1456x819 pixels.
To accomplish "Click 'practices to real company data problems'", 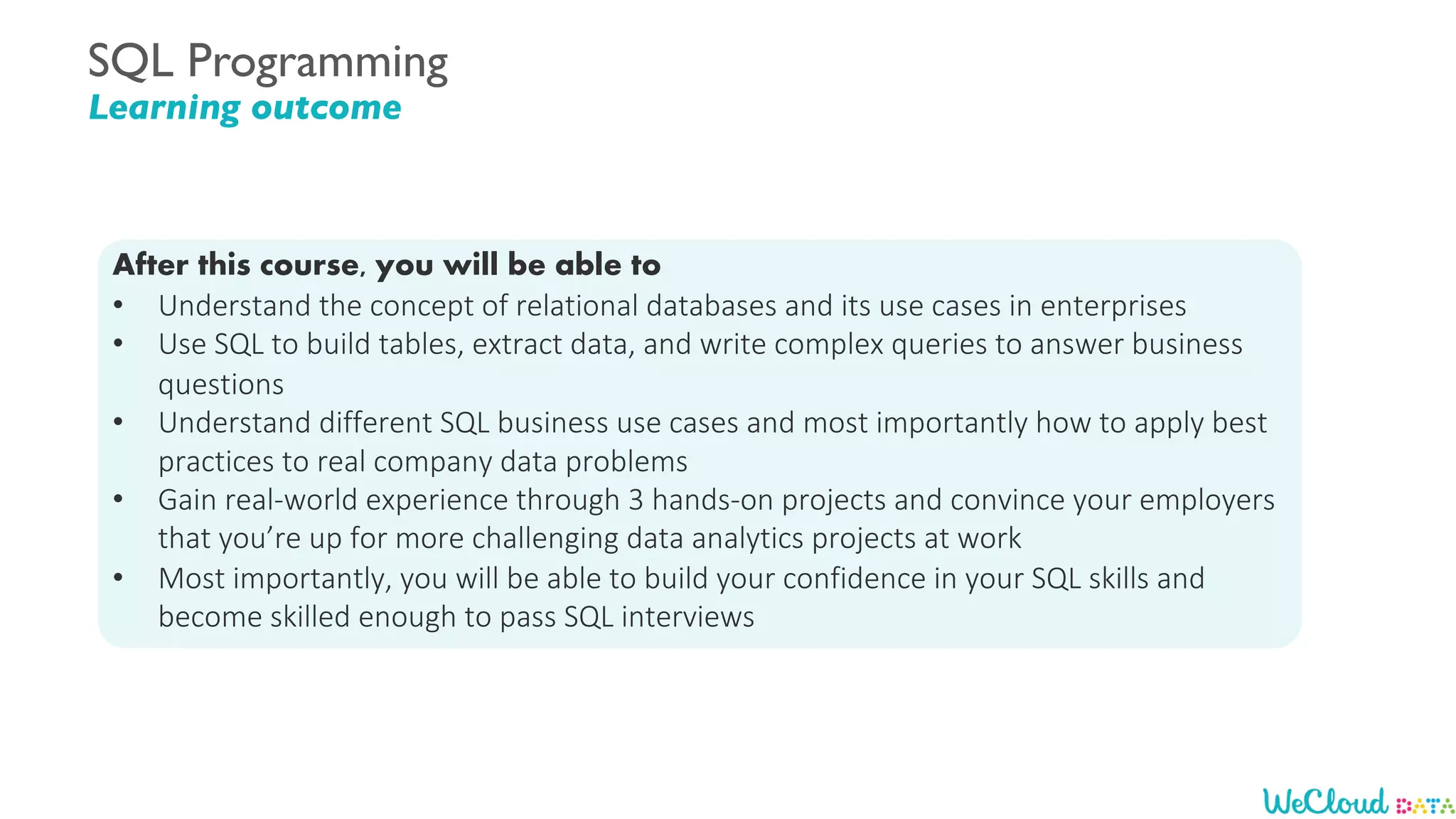I will 422,462.
